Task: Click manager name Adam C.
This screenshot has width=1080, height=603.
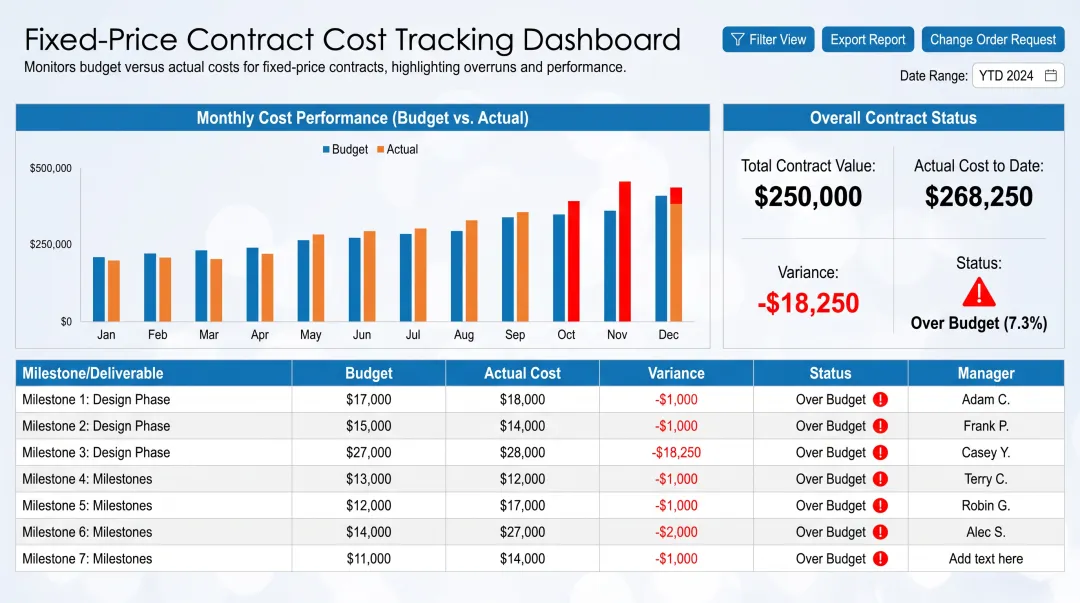Action: pos(986,400)
